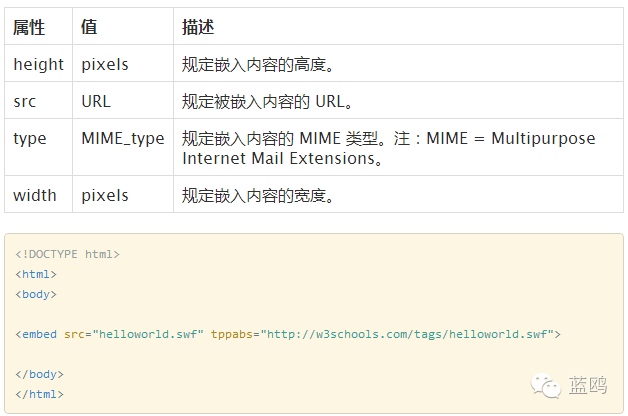Select the 'type' attribute cell

tap(38, 147)
